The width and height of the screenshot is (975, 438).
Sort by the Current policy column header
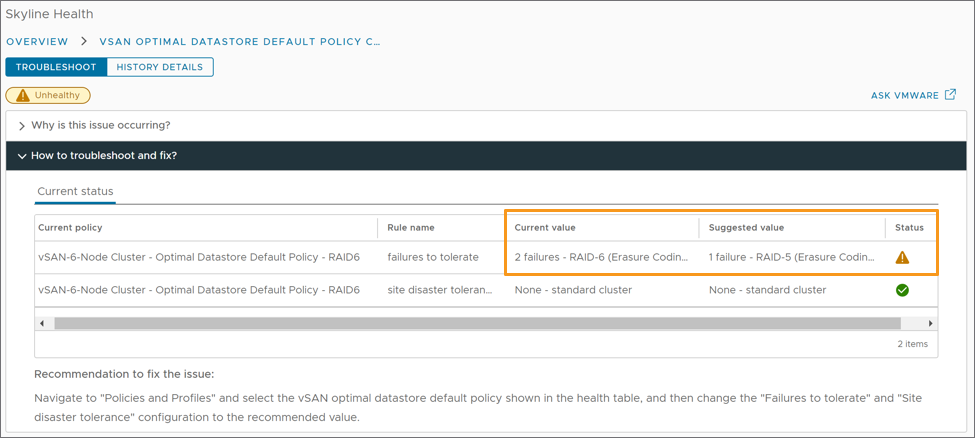[x=70, y=228]
